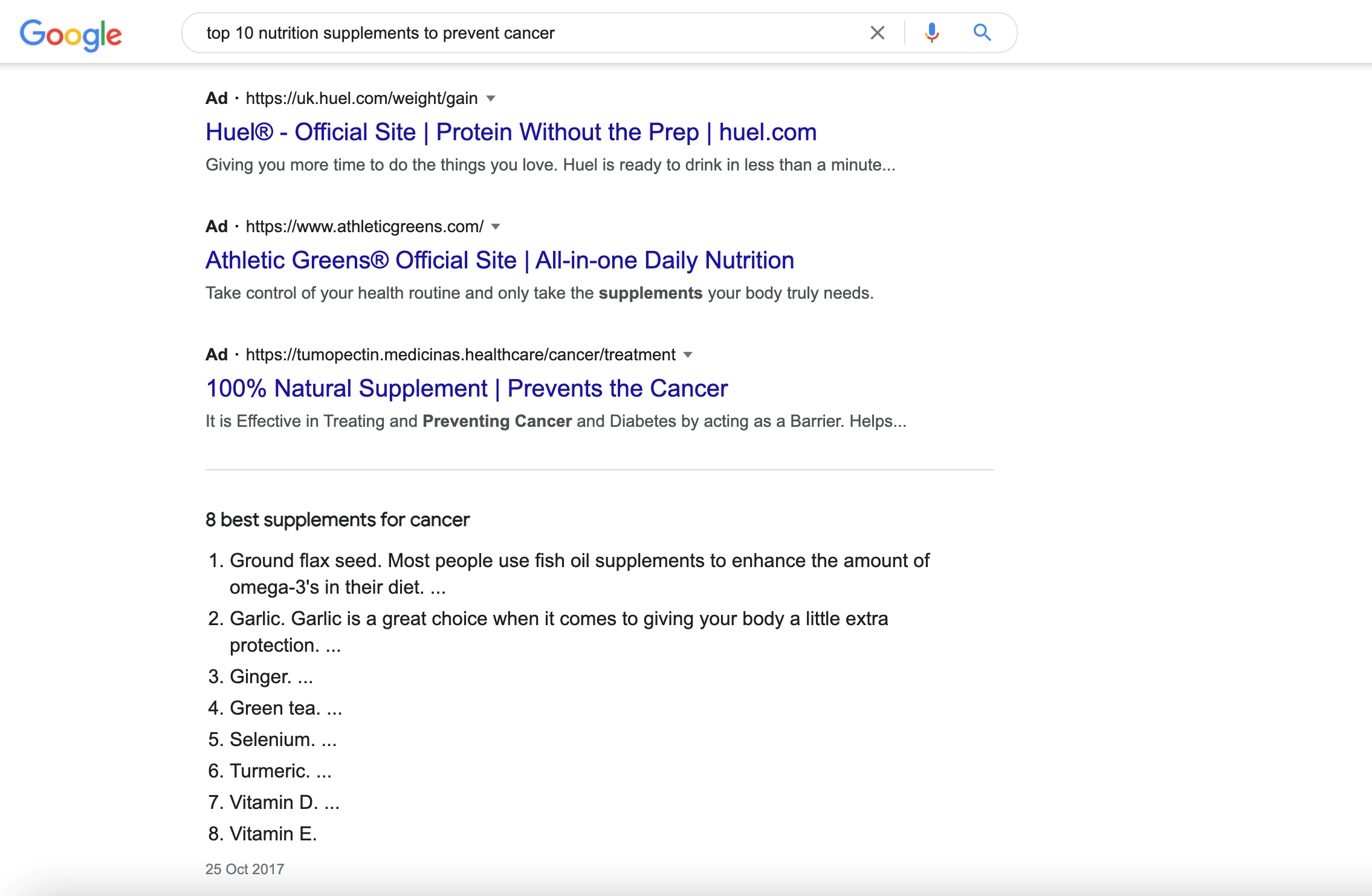The height and width of the screenshot is (896, 1372).
Task: Open the Huel Official Site ad link
Action: (x=511, y=132)
